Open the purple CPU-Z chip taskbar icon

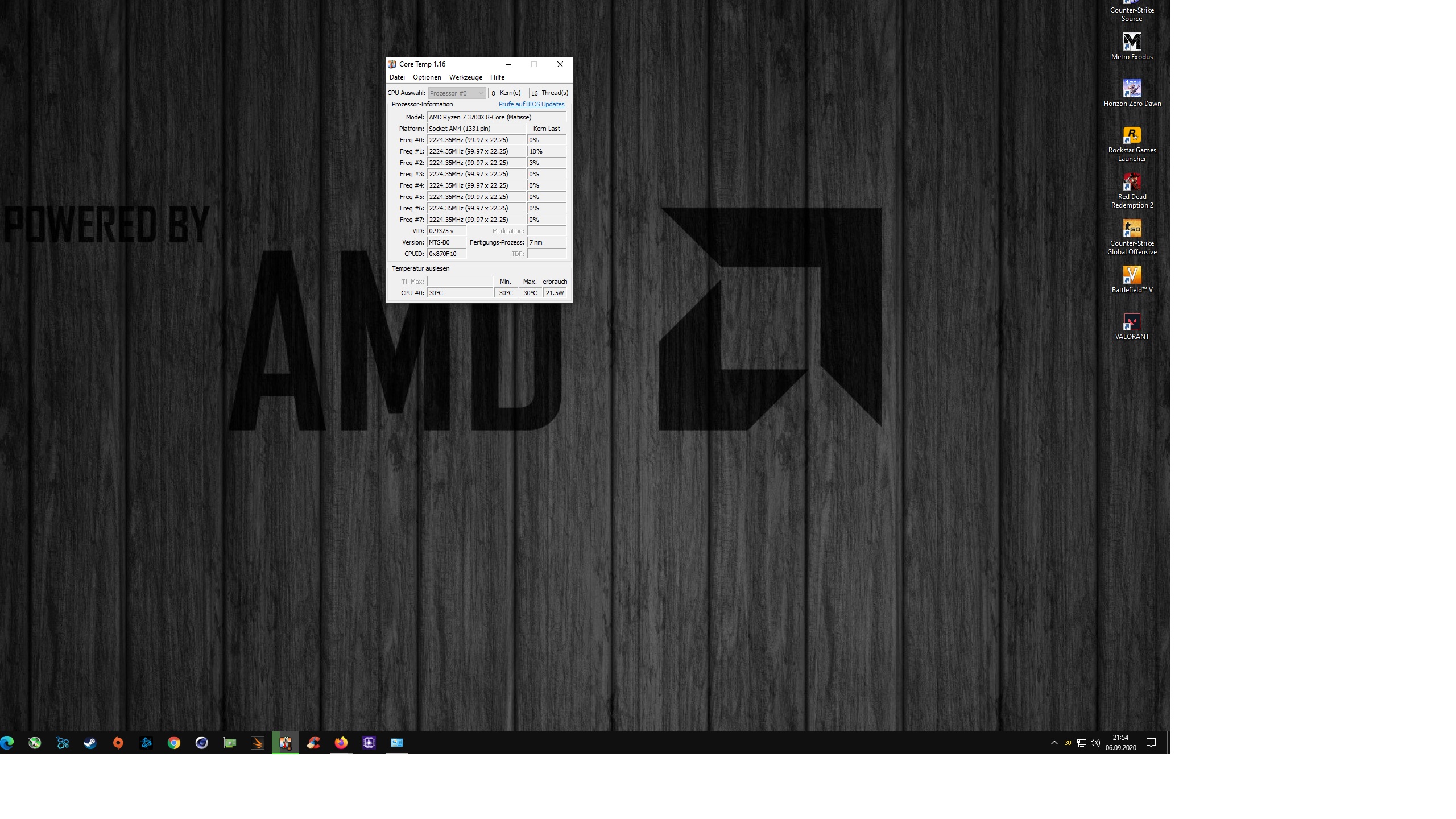[369, 743]
